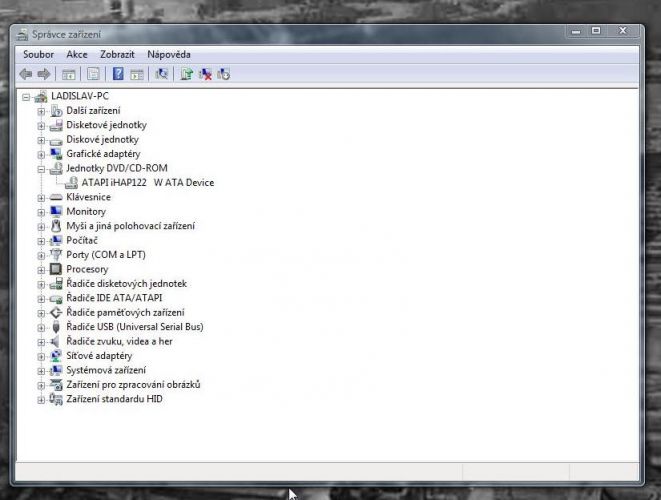Select Grafické adaptéry label

[x=103, y=154]
